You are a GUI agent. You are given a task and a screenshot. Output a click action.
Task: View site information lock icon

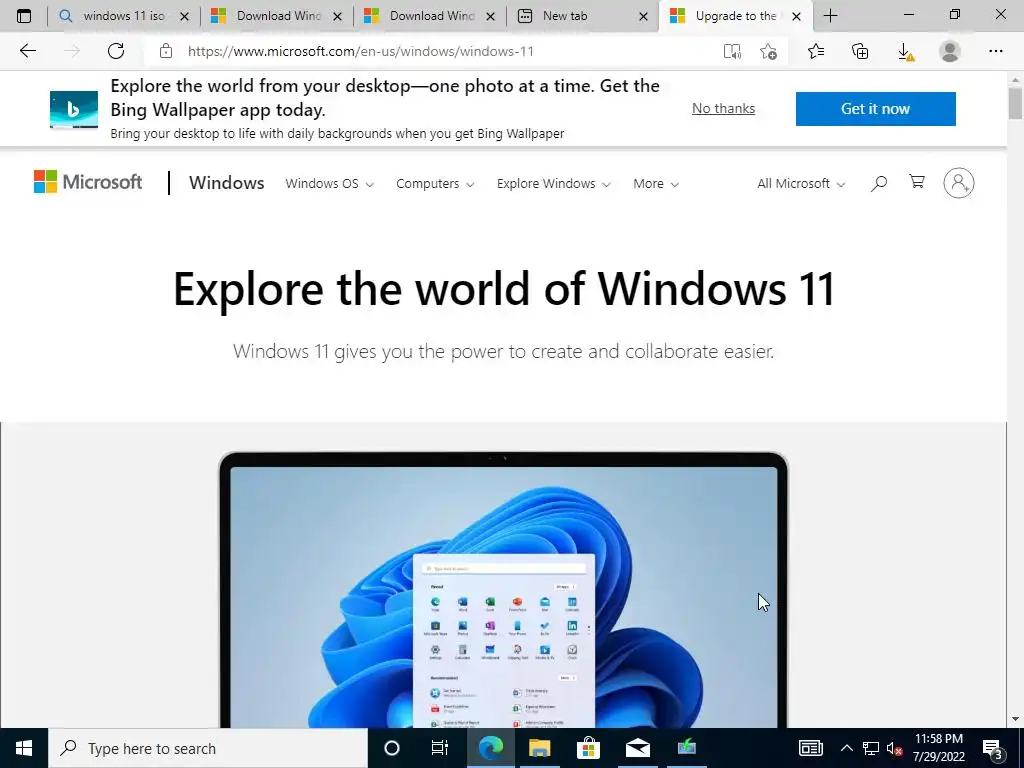[x=166, y=51]
